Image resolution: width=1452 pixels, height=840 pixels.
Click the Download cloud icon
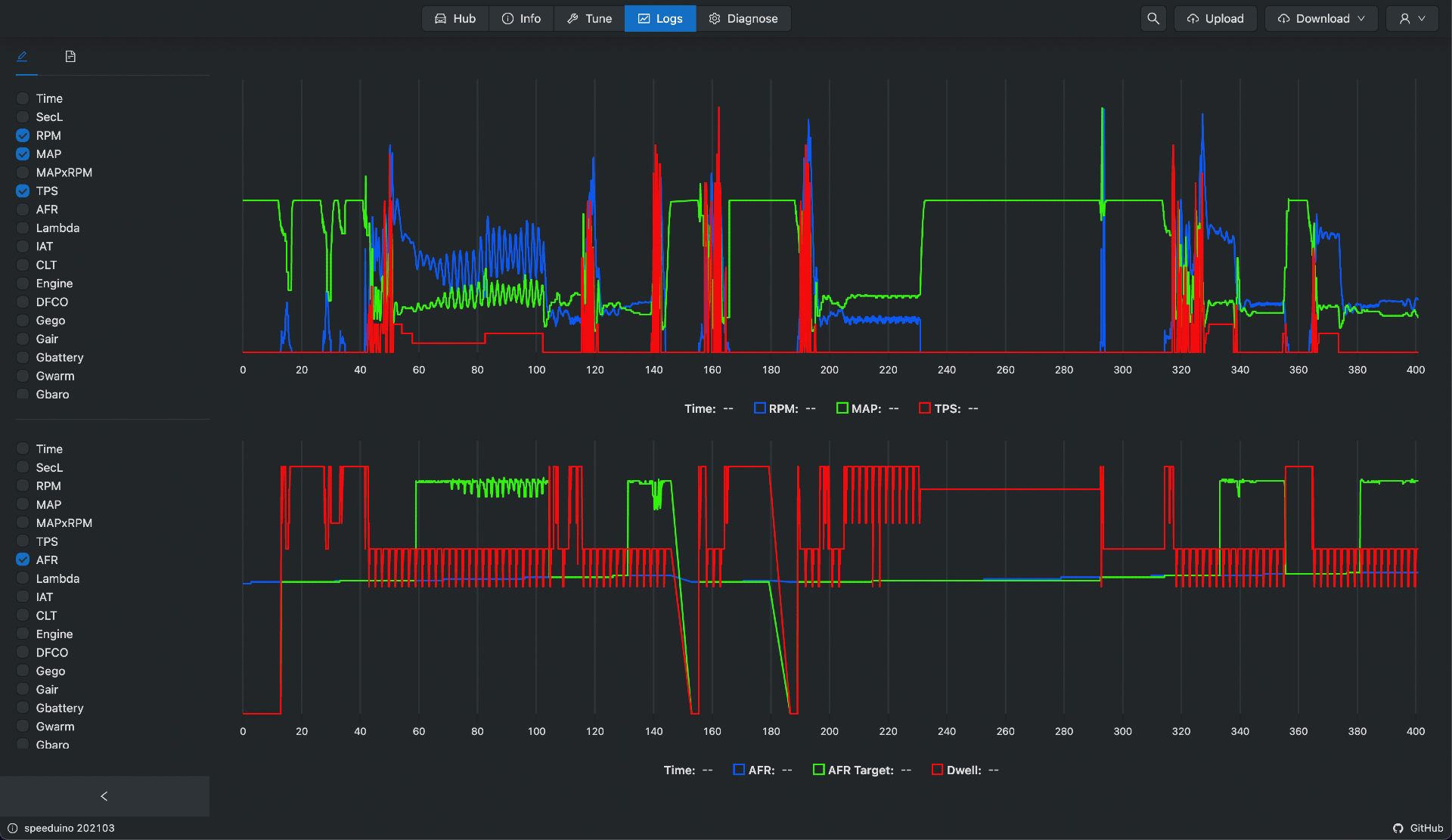tap(1284, 18)
